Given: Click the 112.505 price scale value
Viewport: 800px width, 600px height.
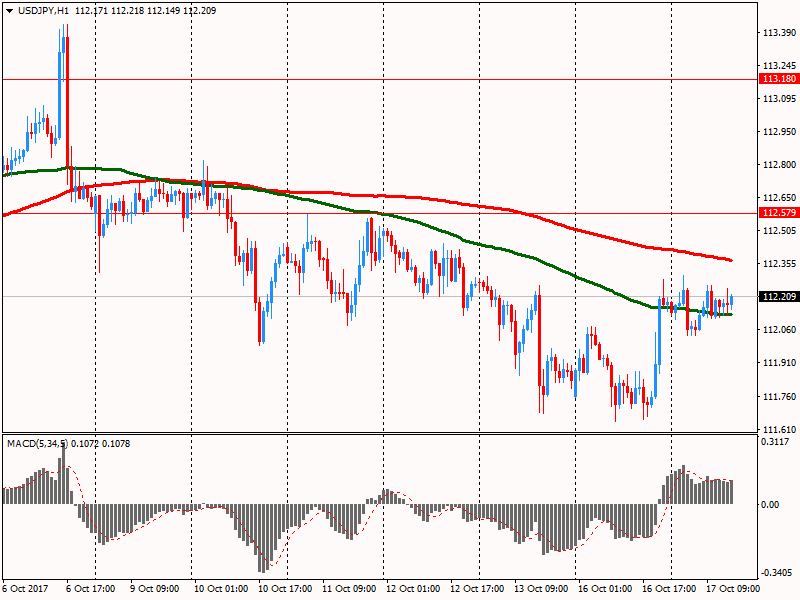Looking at the screenshot, I should click(779, 231).
